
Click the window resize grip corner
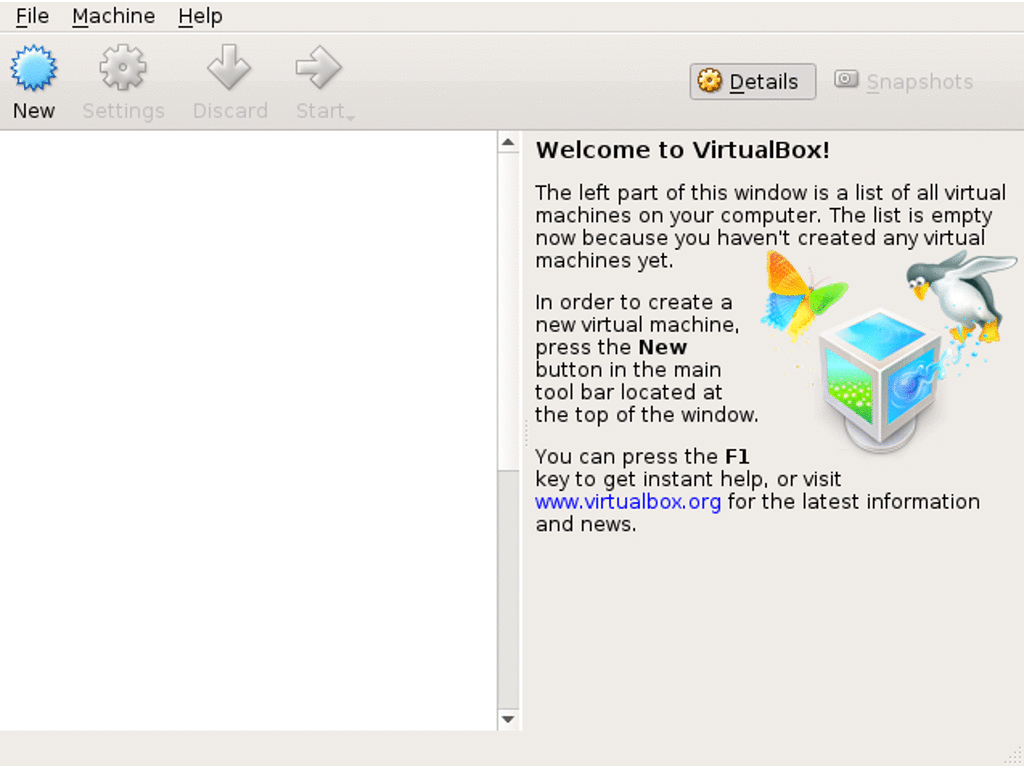coord(1014,756)
